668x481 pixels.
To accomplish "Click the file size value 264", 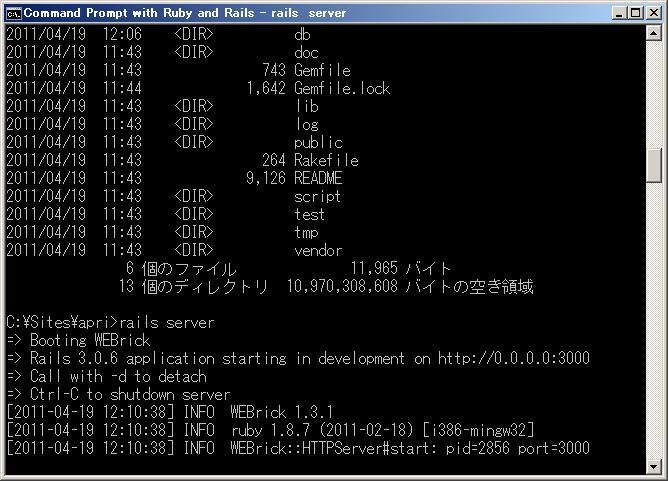I will point(274,160).
